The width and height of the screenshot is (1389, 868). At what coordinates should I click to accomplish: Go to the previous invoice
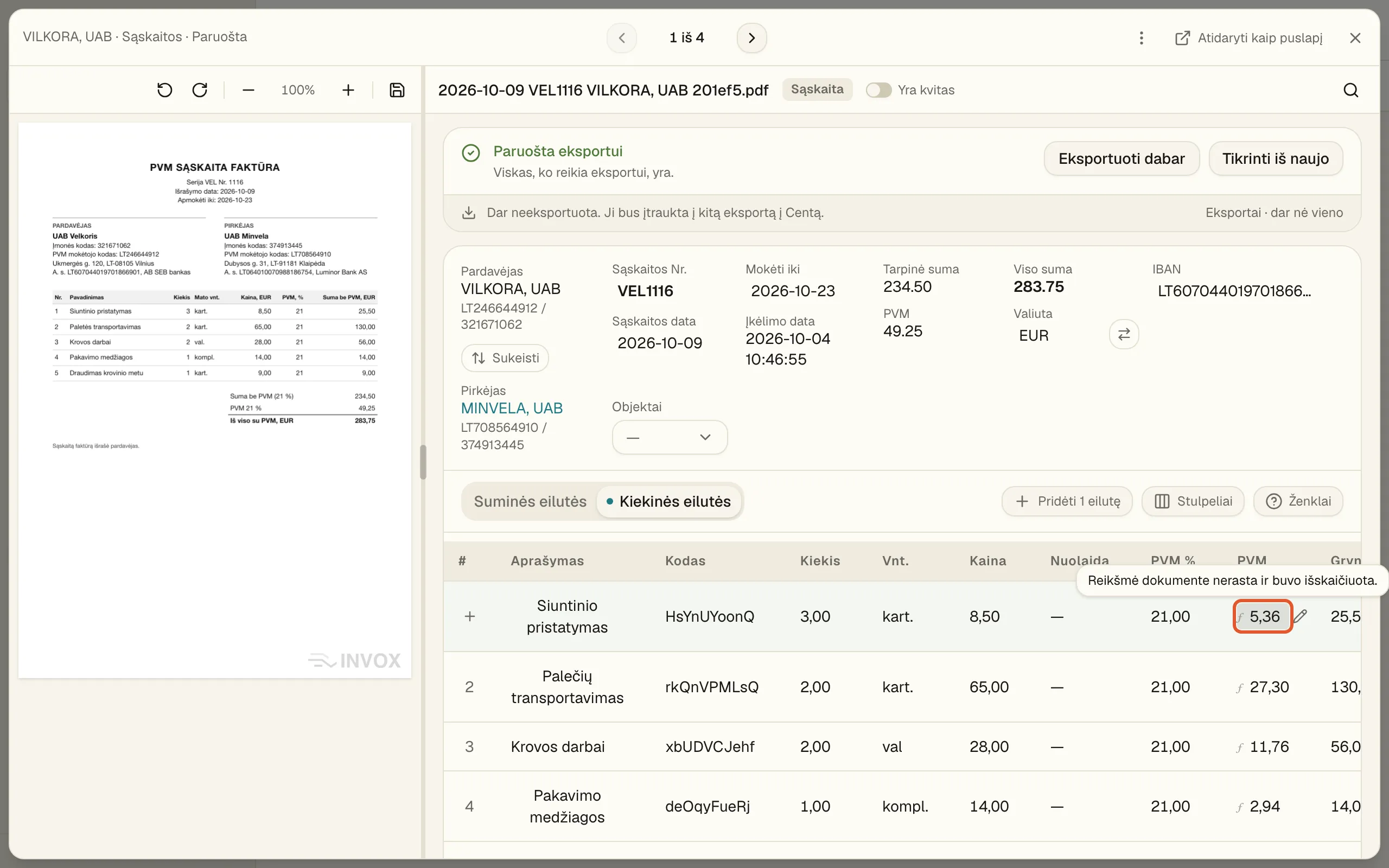622,38
